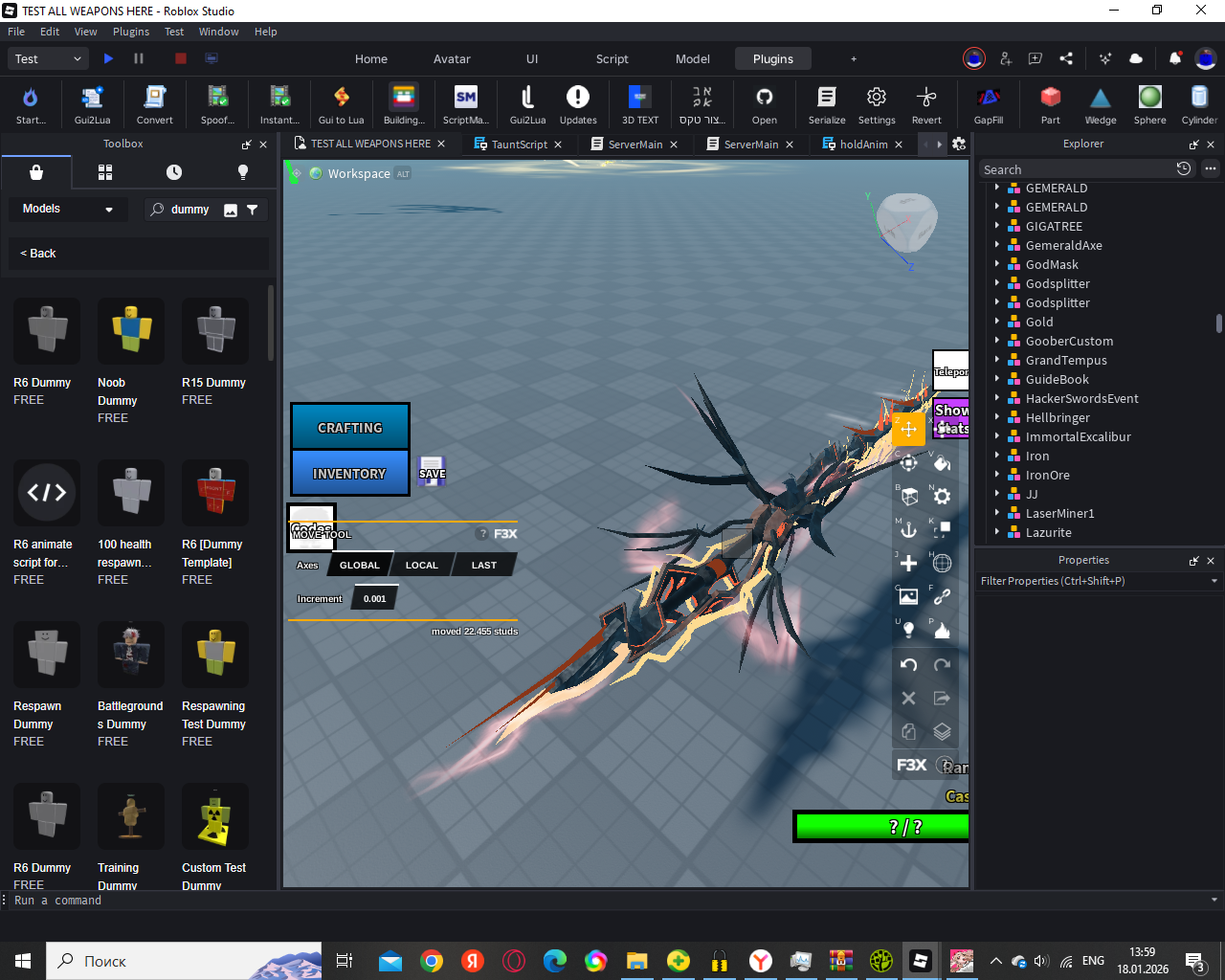
Task: Open the TauntScript script tab
Action: (x=519, y=145)
